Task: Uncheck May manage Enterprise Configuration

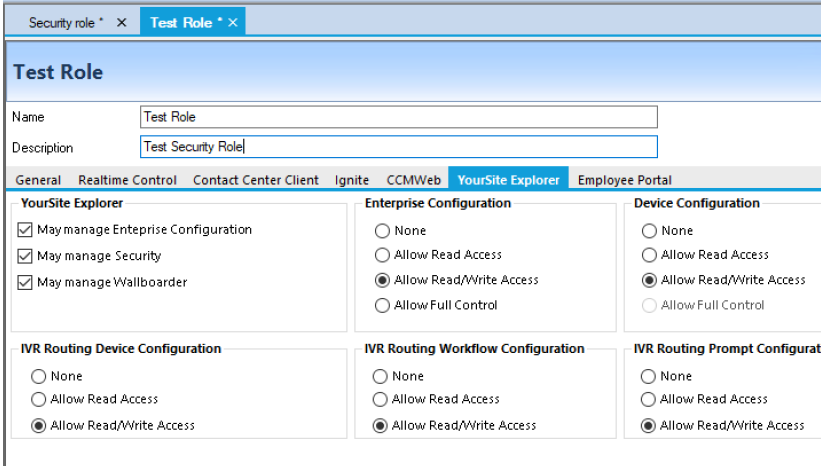Action: (26, 230)
